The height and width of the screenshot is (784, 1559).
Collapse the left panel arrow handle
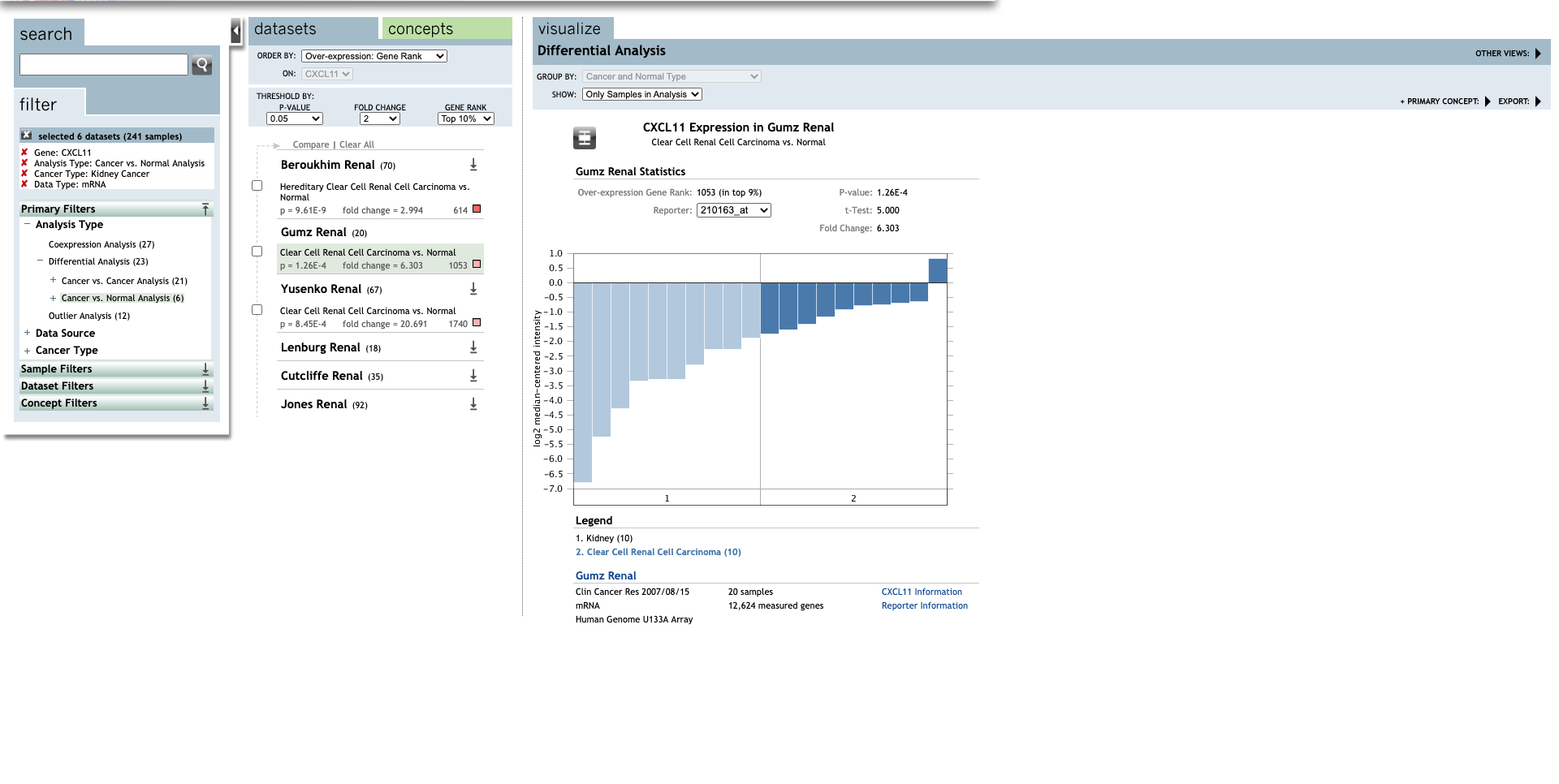tap(236, 32)
